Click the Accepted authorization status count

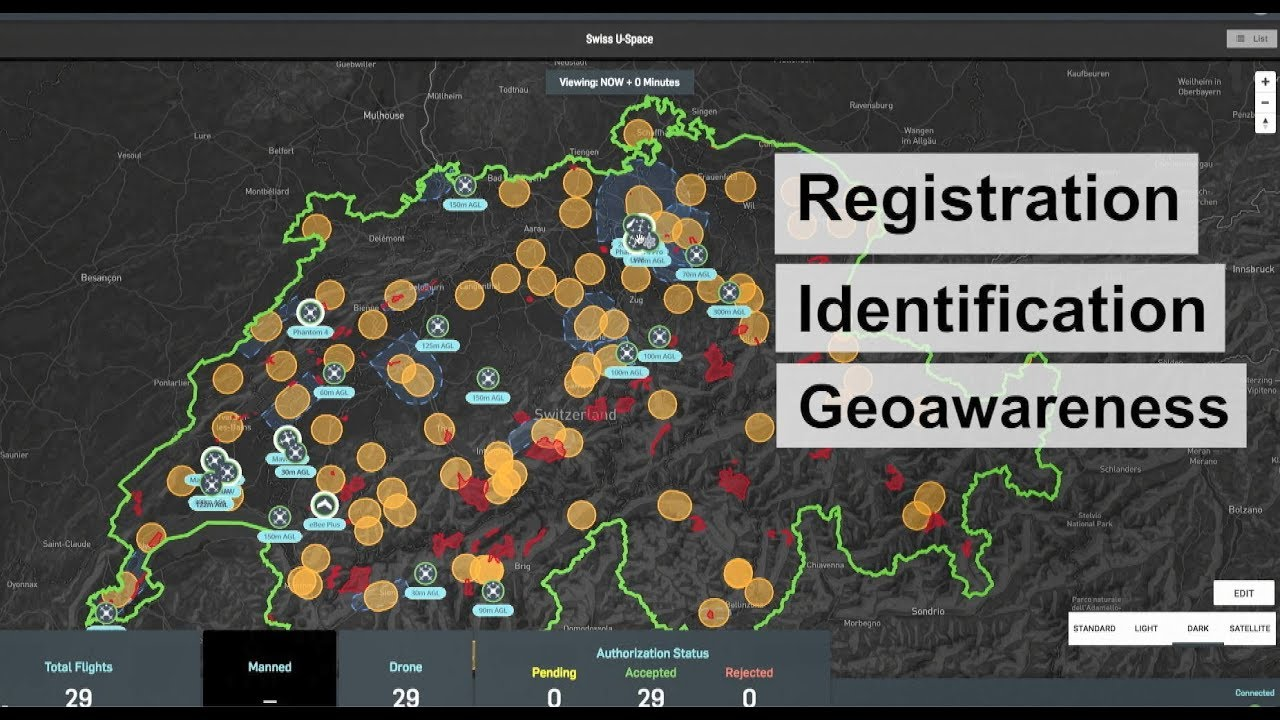tap(650, 696)
